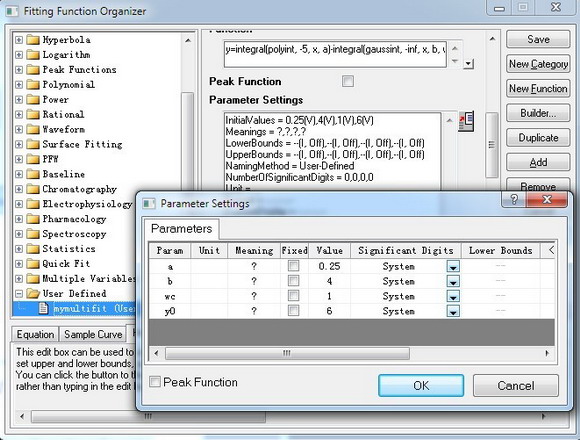Click the New Category button
The height and width of the screenshot is (440, 580).
click(538, 64)
